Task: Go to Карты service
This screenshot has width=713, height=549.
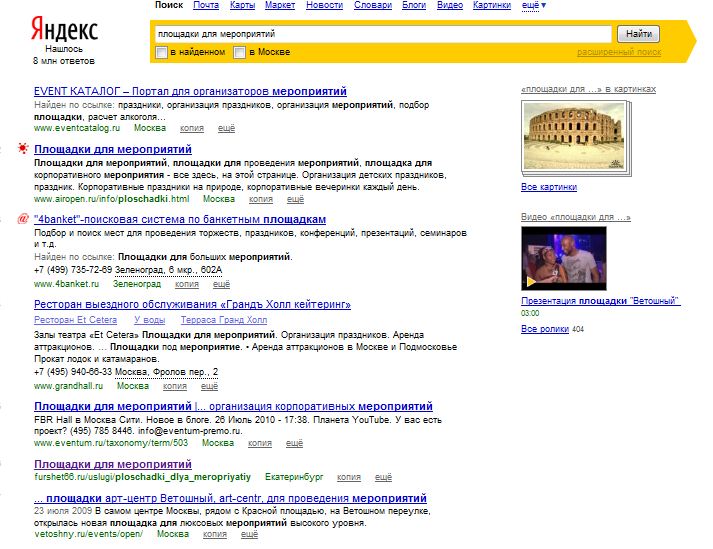Action: click(x=242, y=5)
